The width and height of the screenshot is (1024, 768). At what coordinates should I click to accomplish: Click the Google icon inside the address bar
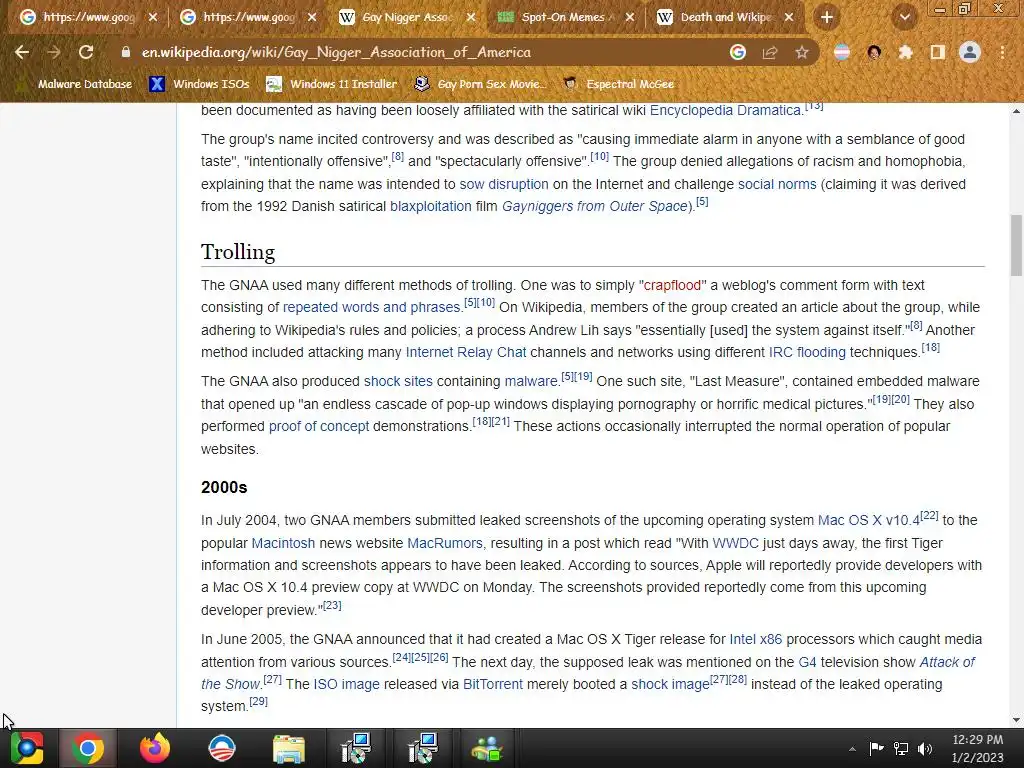(x=738, y=52)
